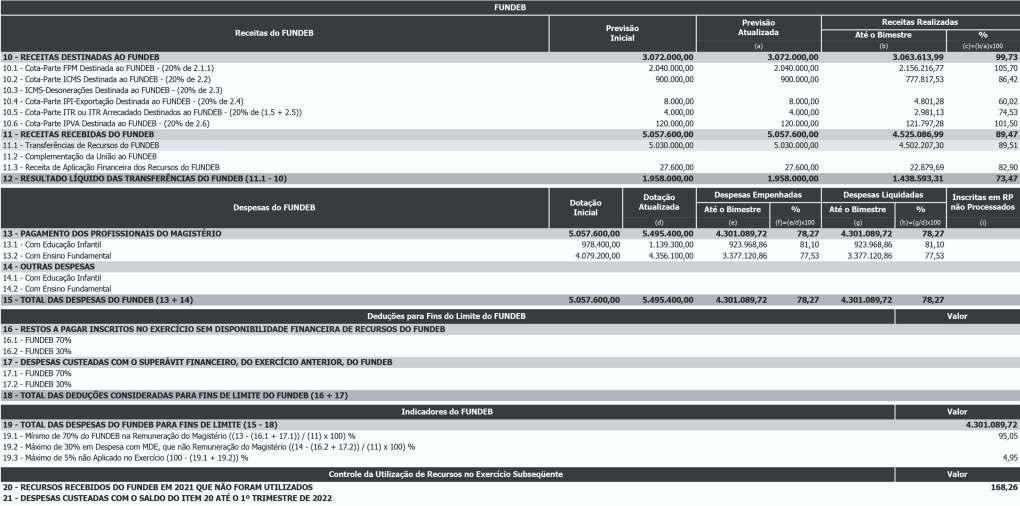Image resolution: width=1020 pixels, height=506 pixels.
Task: Select row 14.1 Com Educação Infantil
Action: [510, 278]
